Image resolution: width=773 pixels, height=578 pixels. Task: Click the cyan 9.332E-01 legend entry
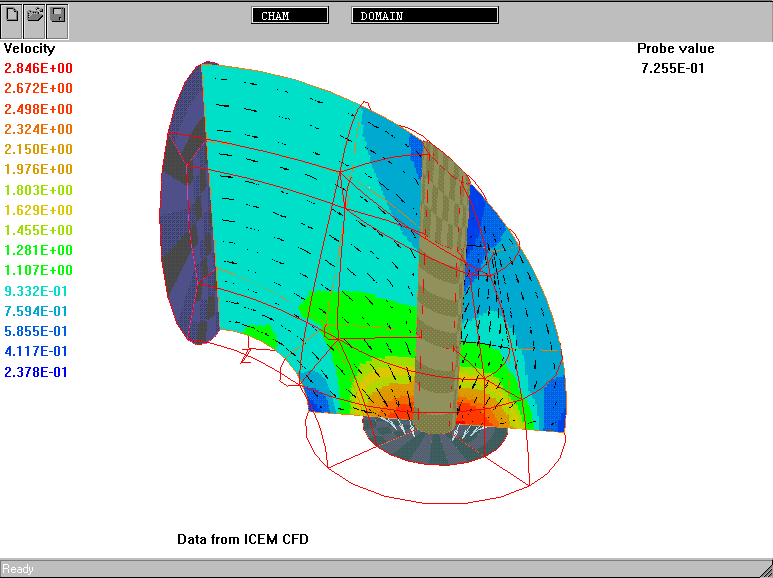39,291
